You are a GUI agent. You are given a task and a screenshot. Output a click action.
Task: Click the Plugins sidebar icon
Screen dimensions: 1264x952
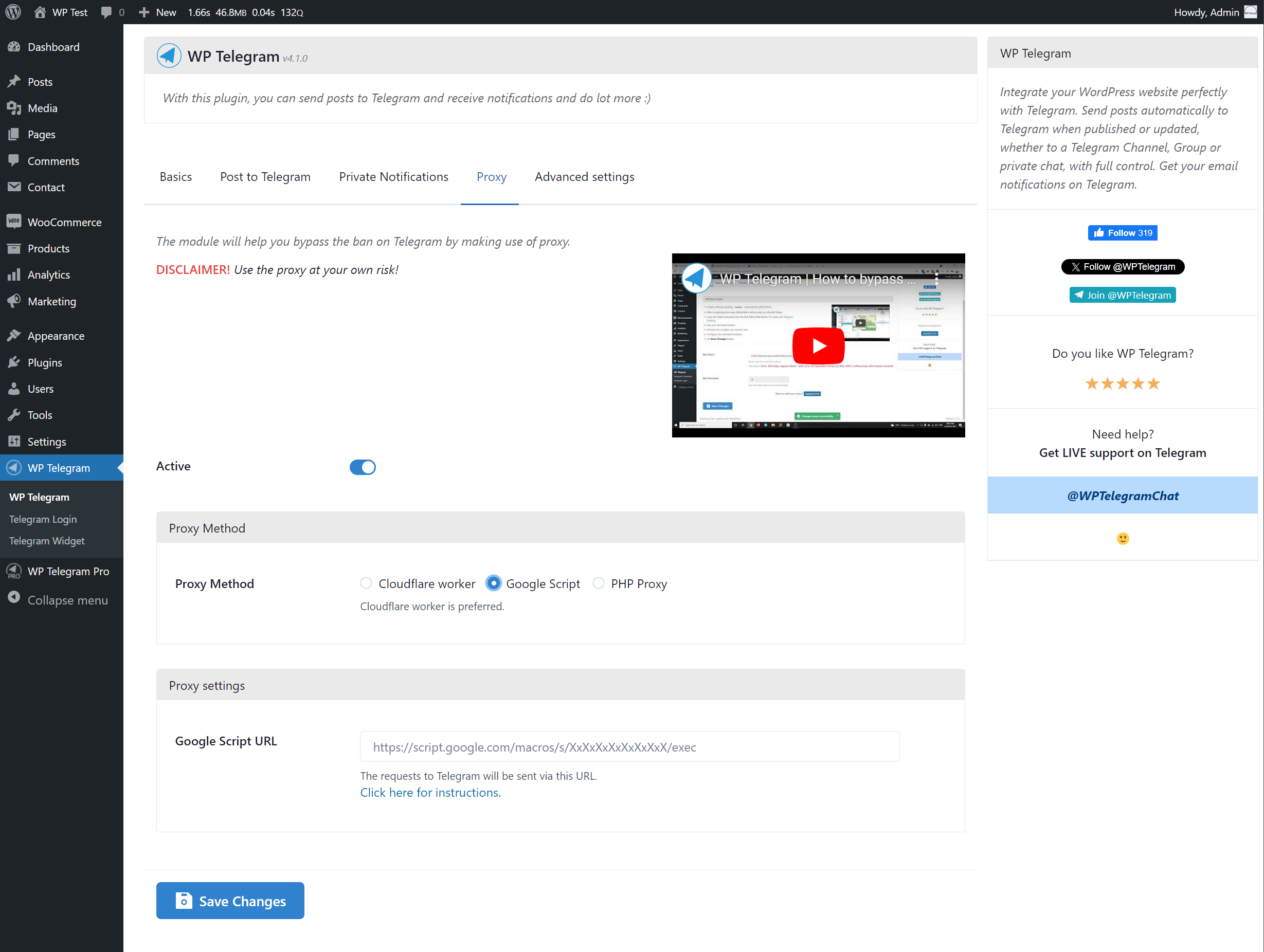coord(14,362)
